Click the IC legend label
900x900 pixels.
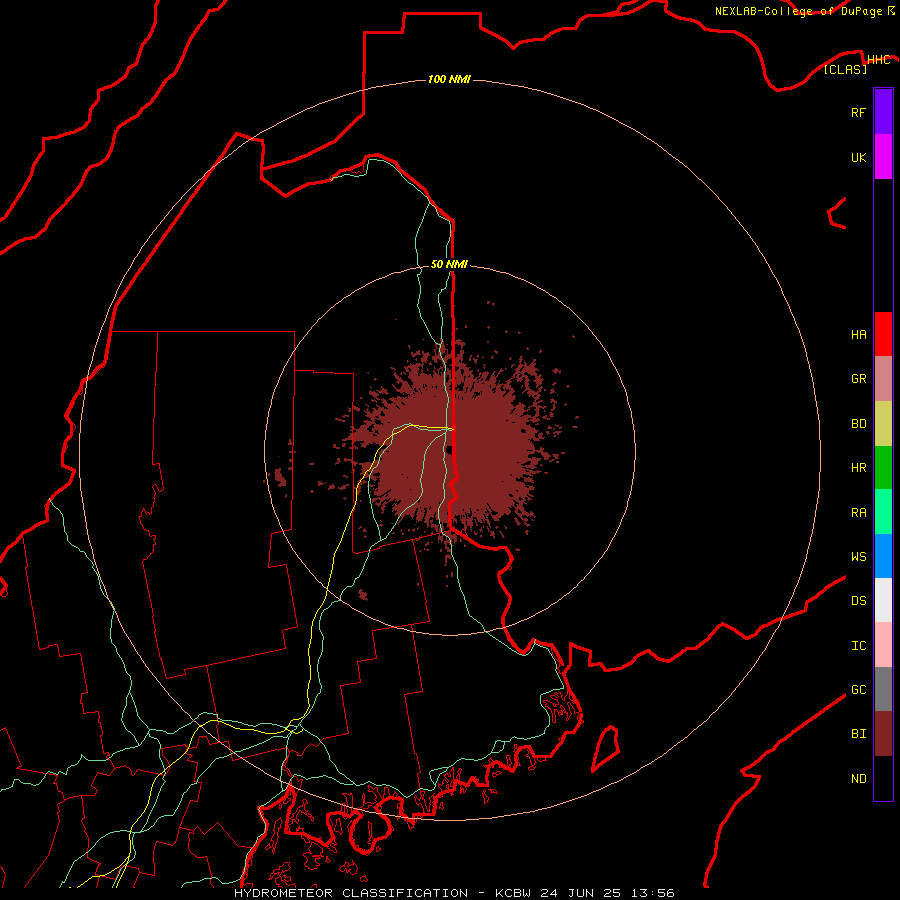[x=858, y=646]
